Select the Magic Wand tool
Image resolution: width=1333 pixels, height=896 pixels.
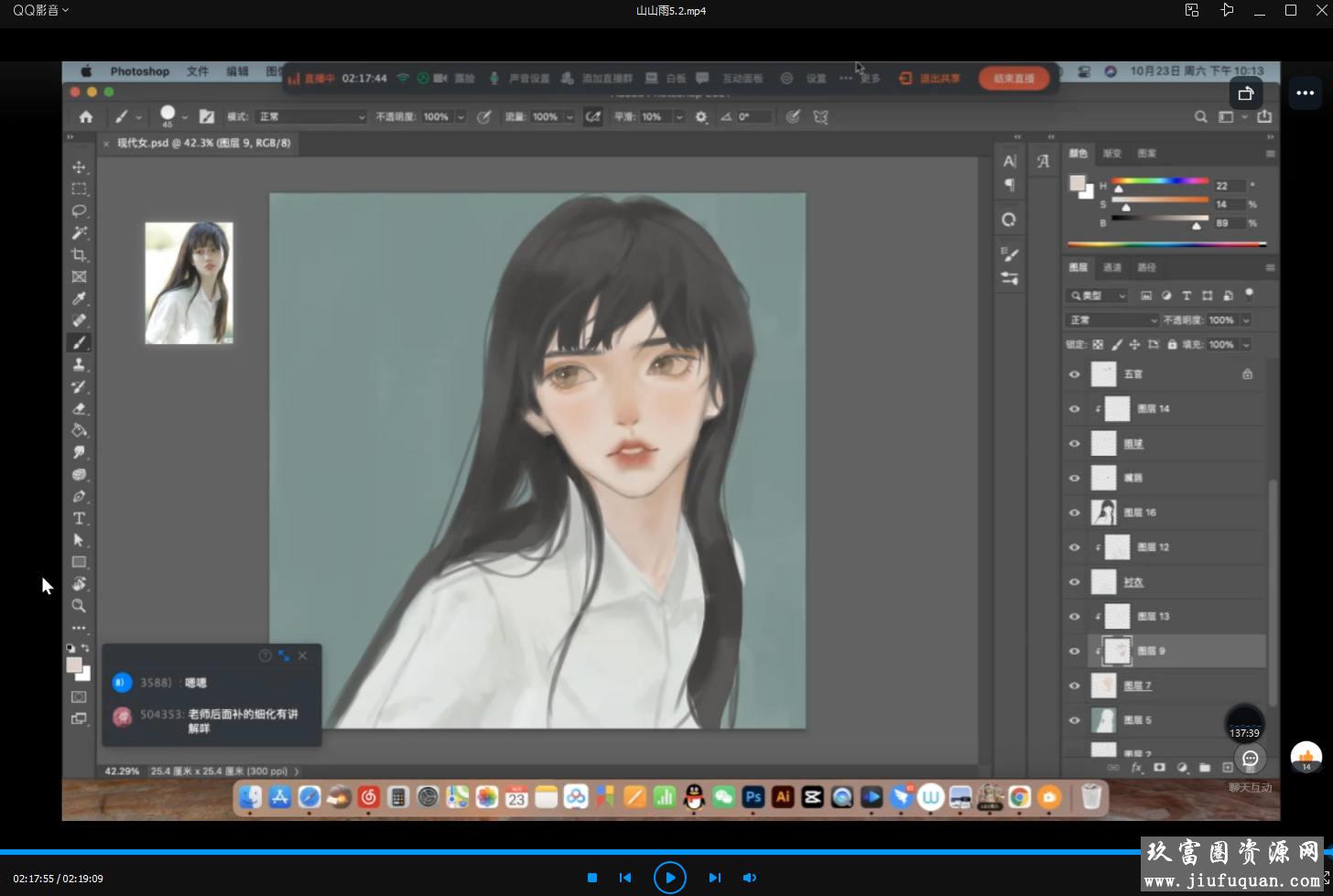pos(79,232)
